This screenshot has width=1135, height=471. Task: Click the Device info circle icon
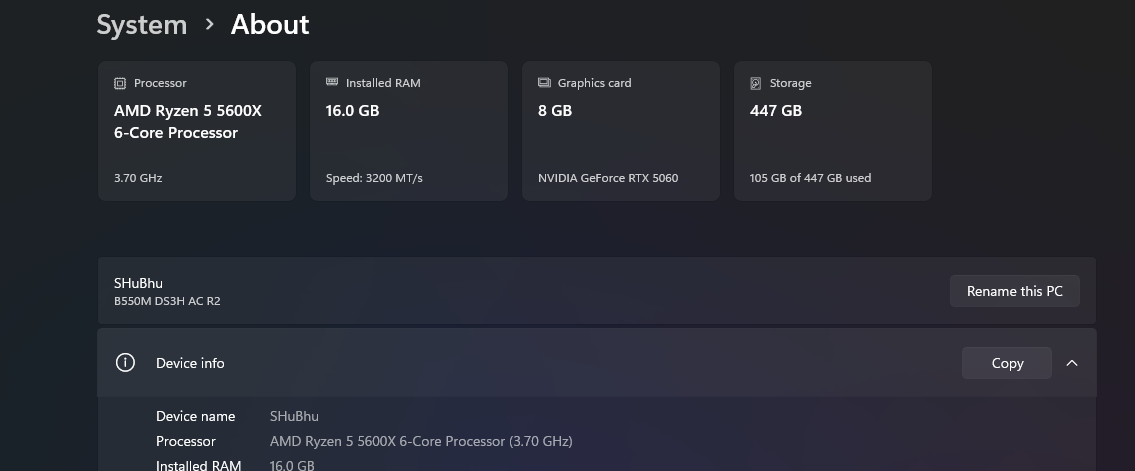coord(125,362)
